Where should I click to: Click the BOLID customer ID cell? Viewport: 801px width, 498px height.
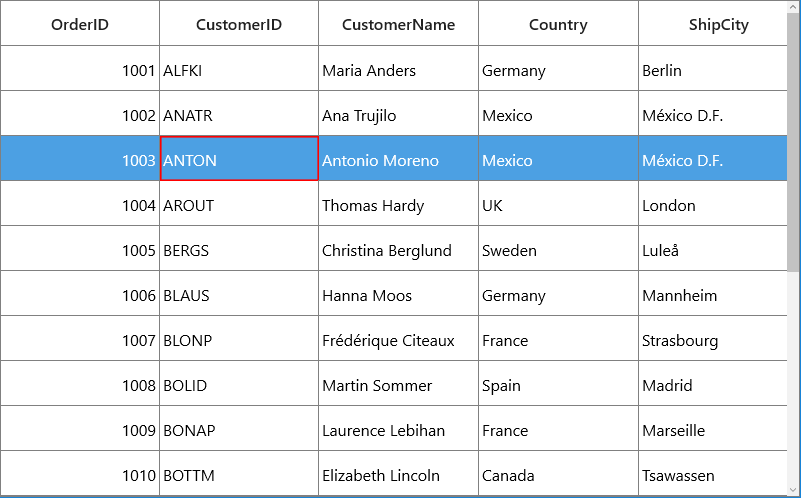tap(239, 383)
